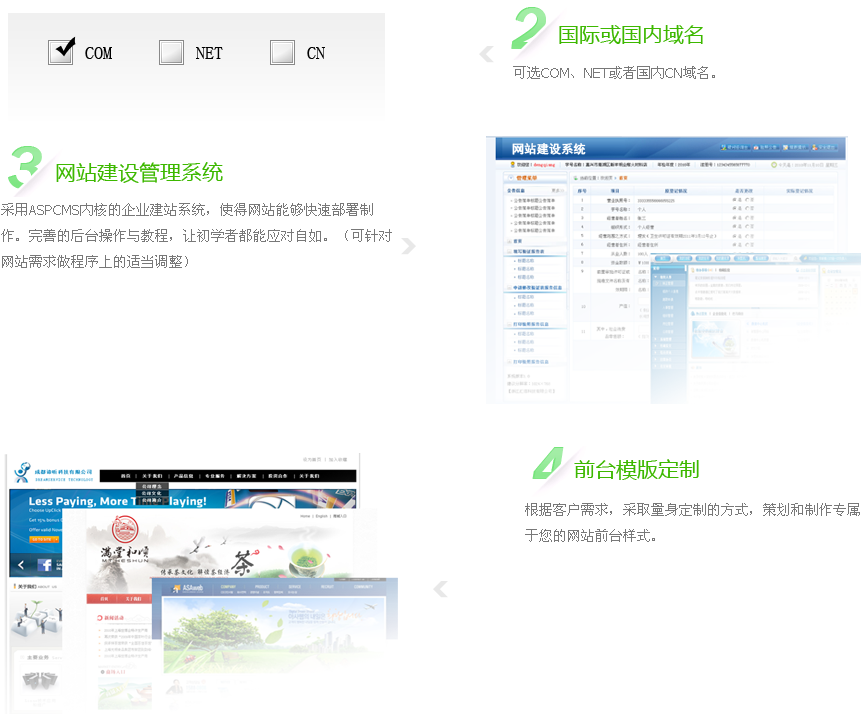Click the round red tea brand seal logo
The image size is (868, 724).
[x=124, y=530]
